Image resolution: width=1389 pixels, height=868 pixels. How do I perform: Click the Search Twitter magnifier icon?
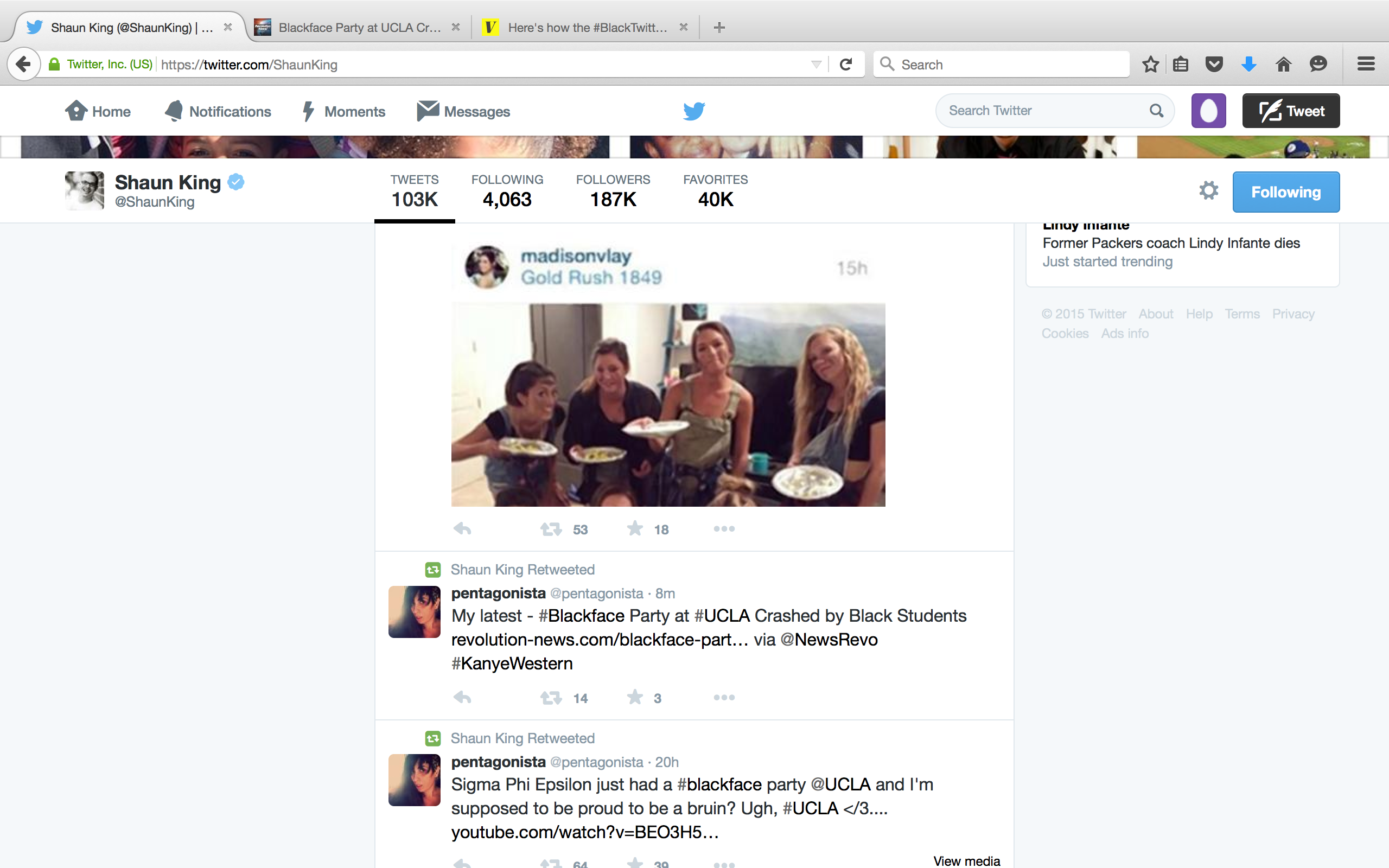coord(1157,111)
